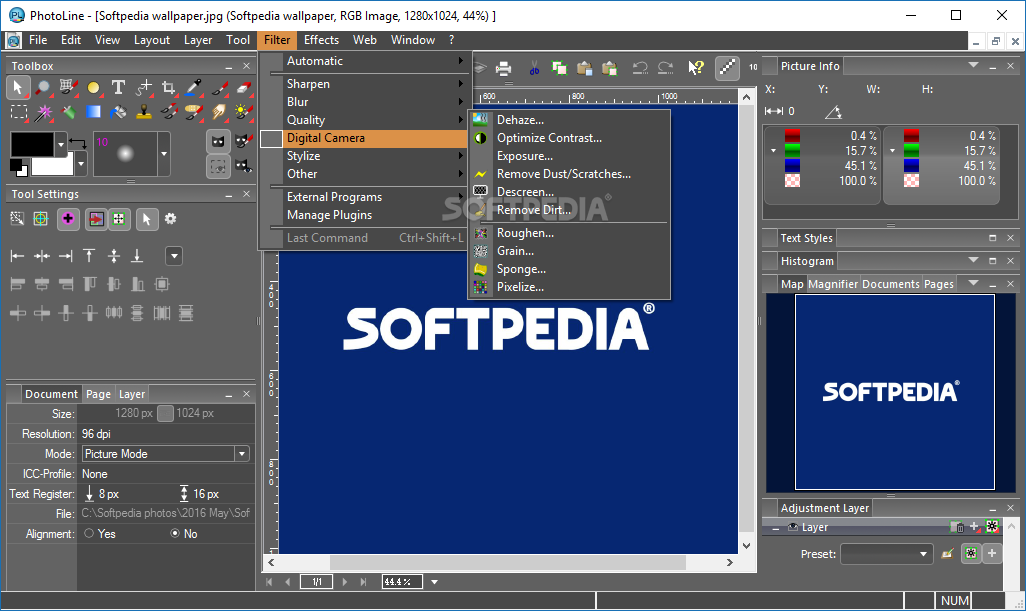Viewport: 1026px width, 611px height.
Task: Click the pink plus button in Tool Settings
Action: (68, 219)
